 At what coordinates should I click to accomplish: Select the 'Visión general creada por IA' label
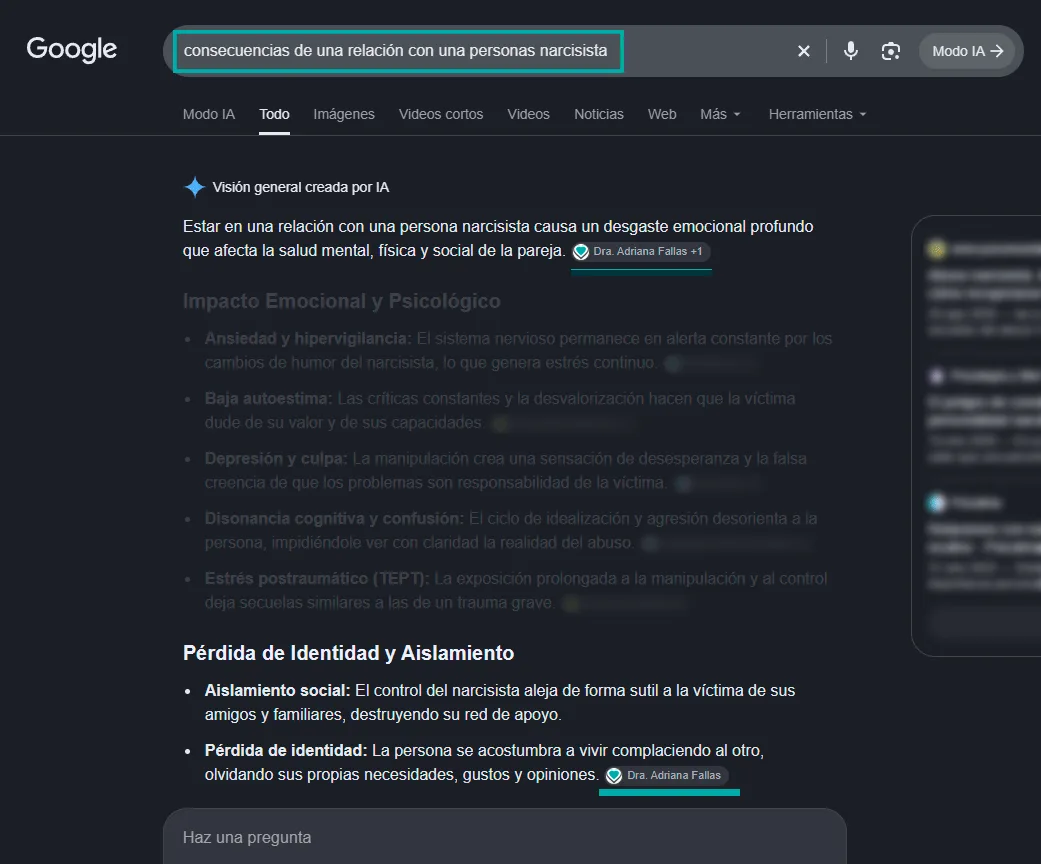pos(301,187)
